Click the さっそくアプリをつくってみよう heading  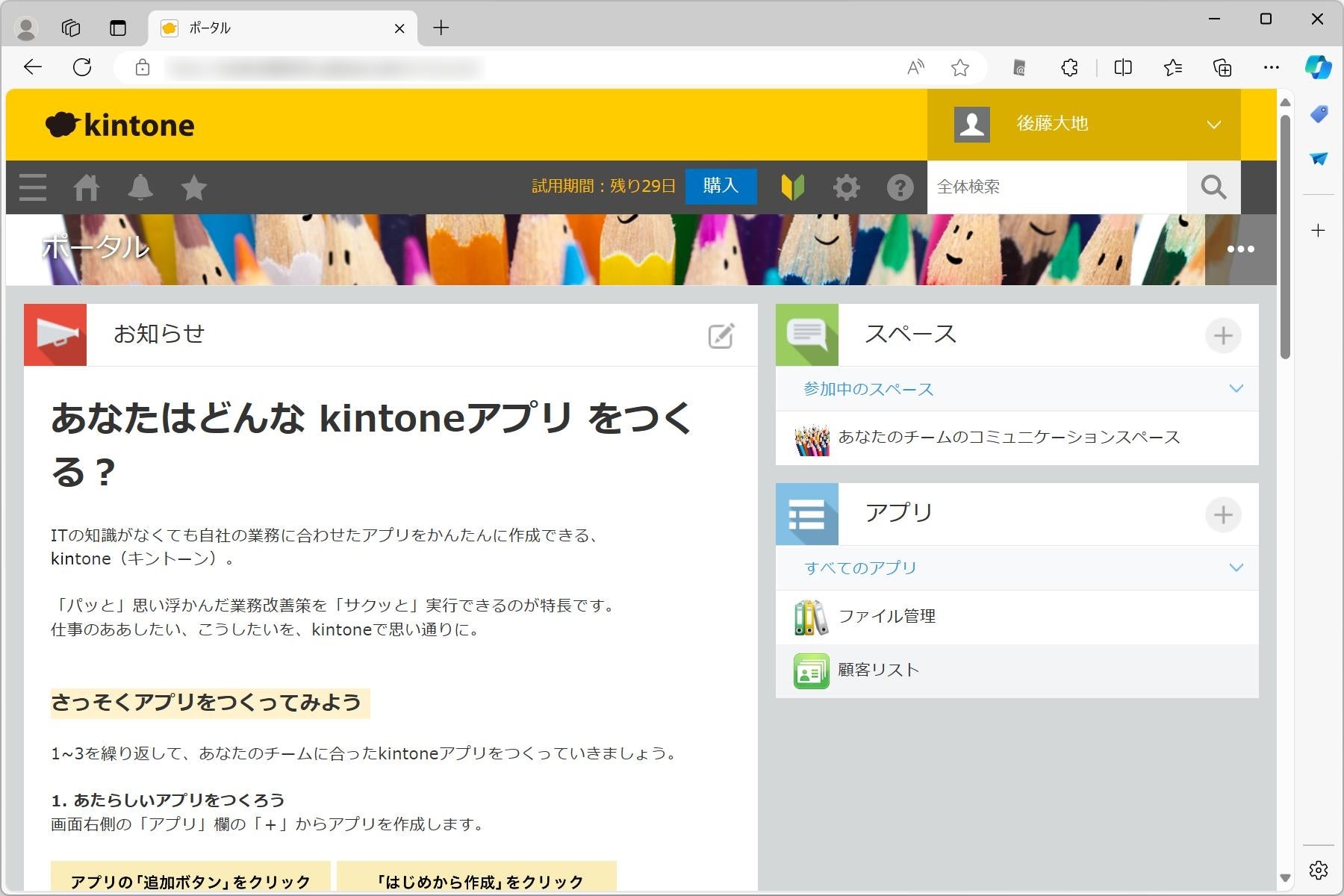pos(206,703)
